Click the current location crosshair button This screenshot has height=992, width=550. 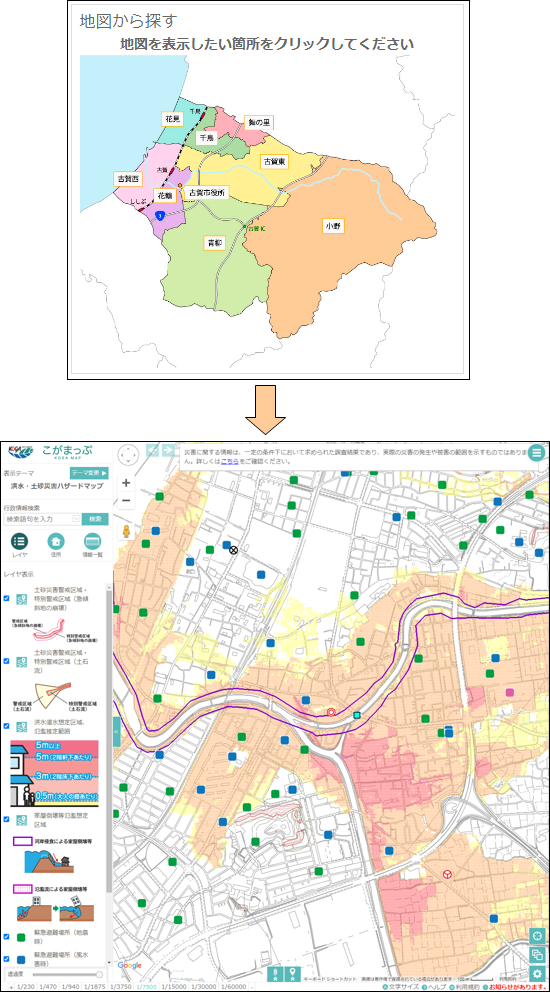(538, 935)
